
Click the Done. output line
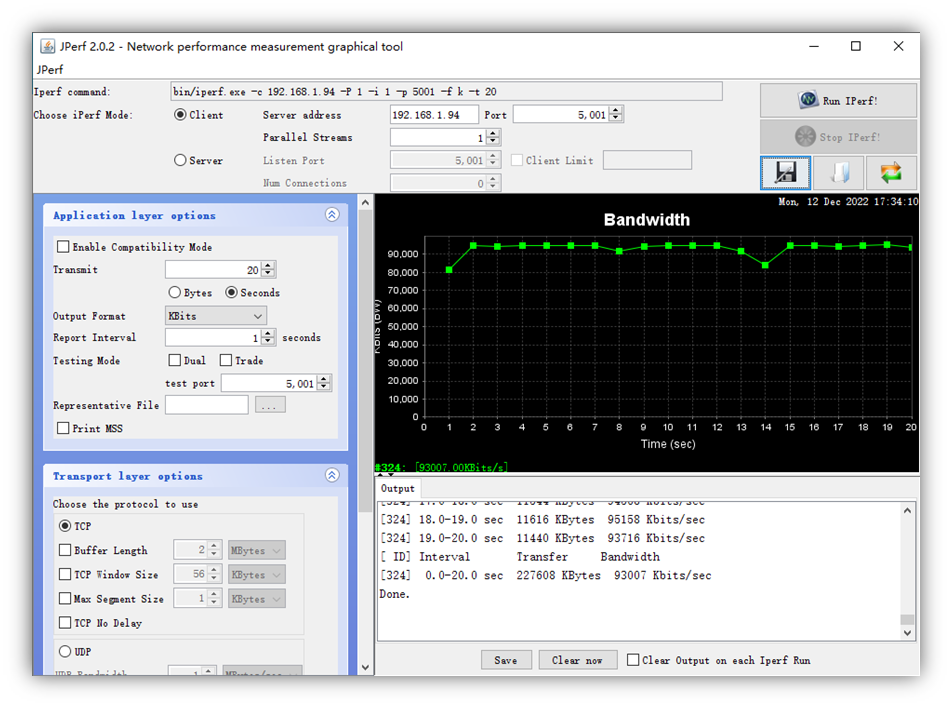[x=395, y=594]
